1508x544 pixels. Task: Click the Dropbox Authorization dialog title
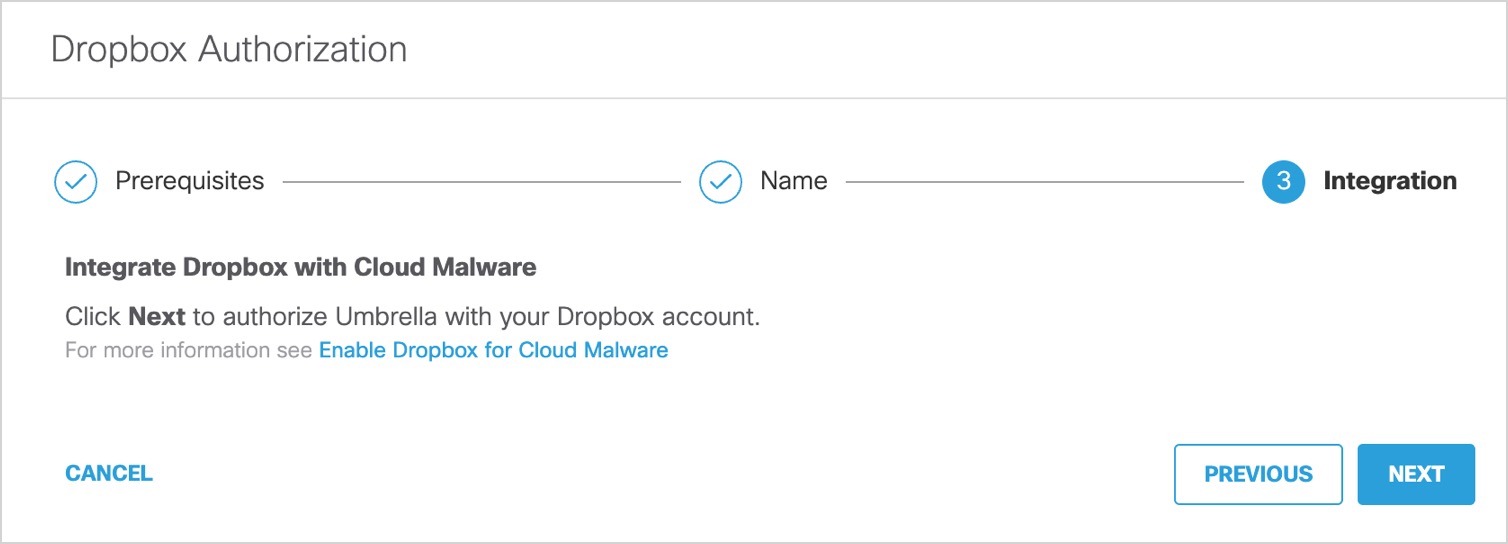pyautogui.click(x=229, y=49)
